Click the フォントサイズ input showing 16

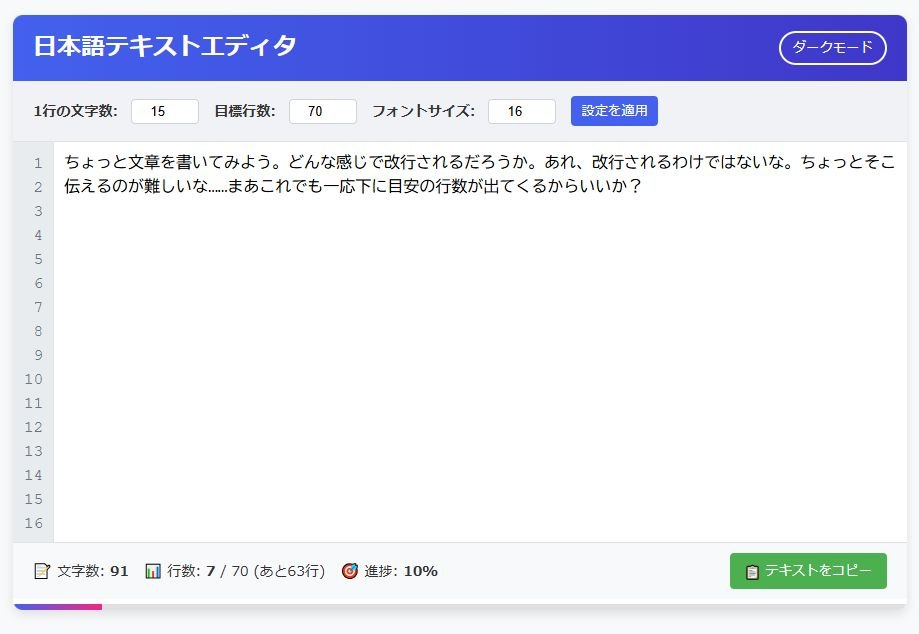(521, 111)
